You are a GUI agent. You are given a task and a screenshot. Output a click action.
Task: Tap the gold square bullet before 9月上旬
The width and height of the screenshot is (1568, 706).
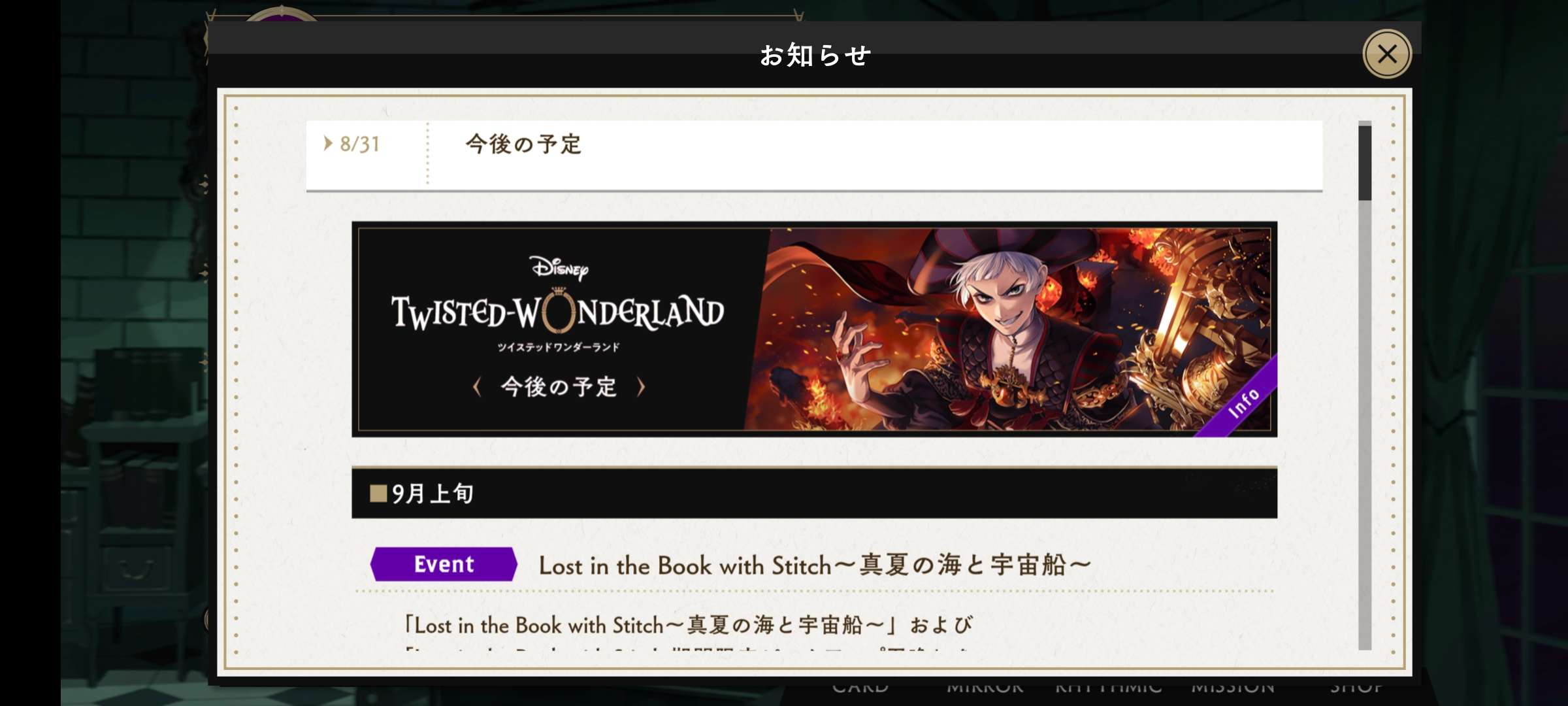[378, 493]
